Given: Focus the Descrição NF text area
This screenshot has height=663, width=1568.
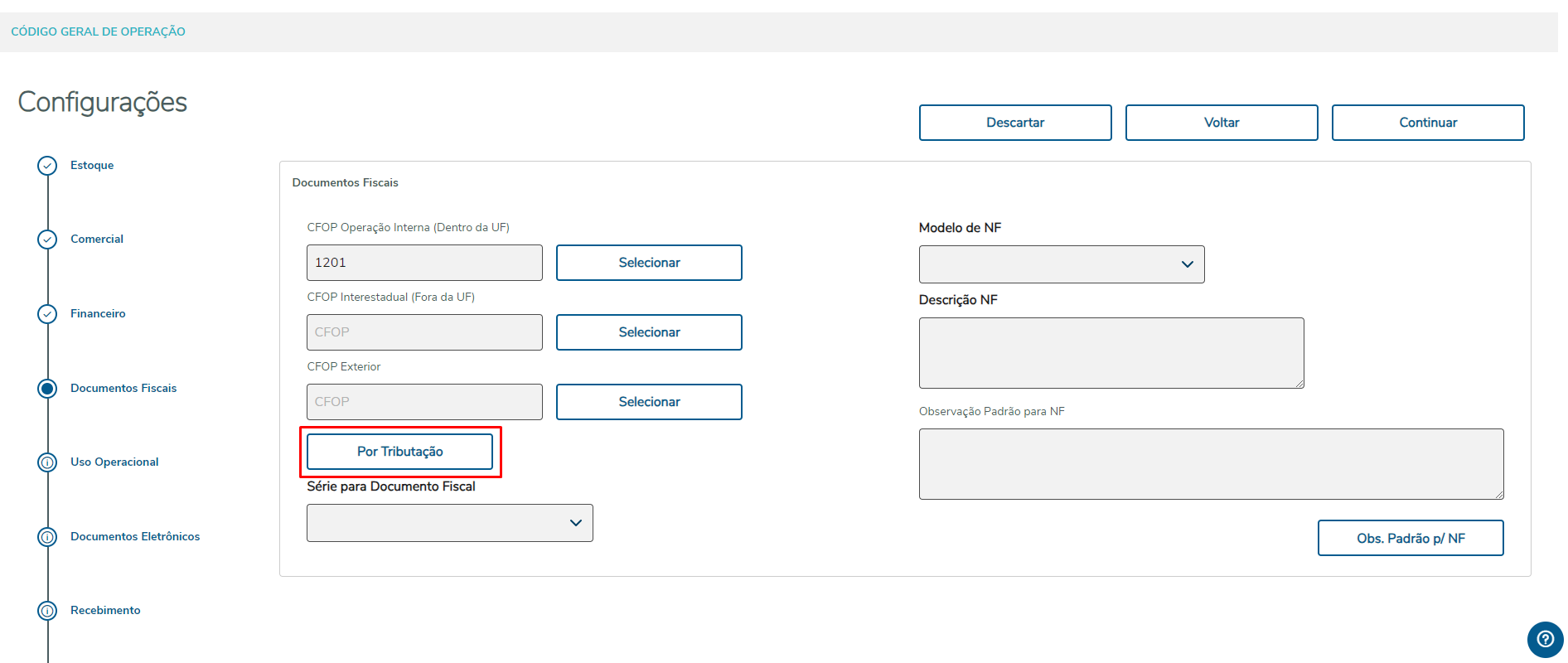Looking at the screenshot, I should coord(1111,353).
